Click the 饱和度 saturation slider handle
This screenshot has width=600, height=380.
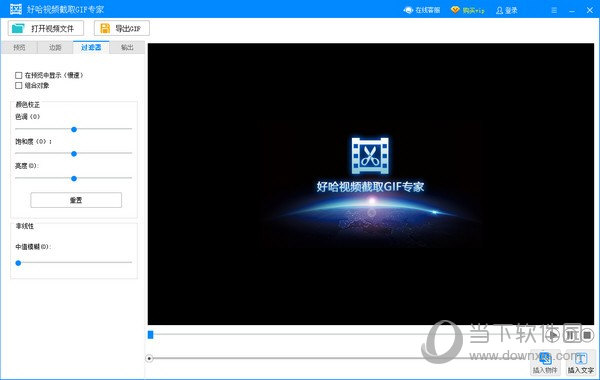pos(74,154)
